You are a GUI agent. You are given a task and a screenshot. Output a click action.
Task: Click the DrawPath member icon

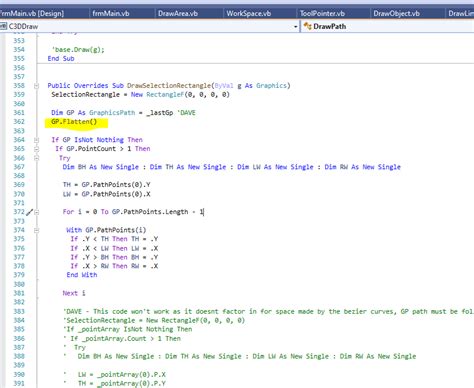tap(307, 26)
